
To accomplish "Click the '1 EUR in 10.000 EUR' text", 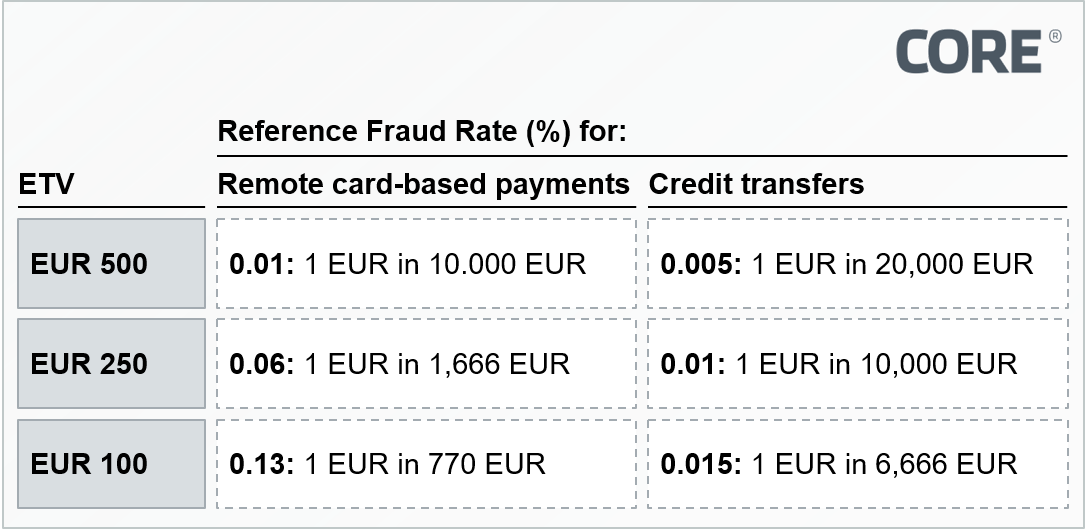I will [443, 264].
